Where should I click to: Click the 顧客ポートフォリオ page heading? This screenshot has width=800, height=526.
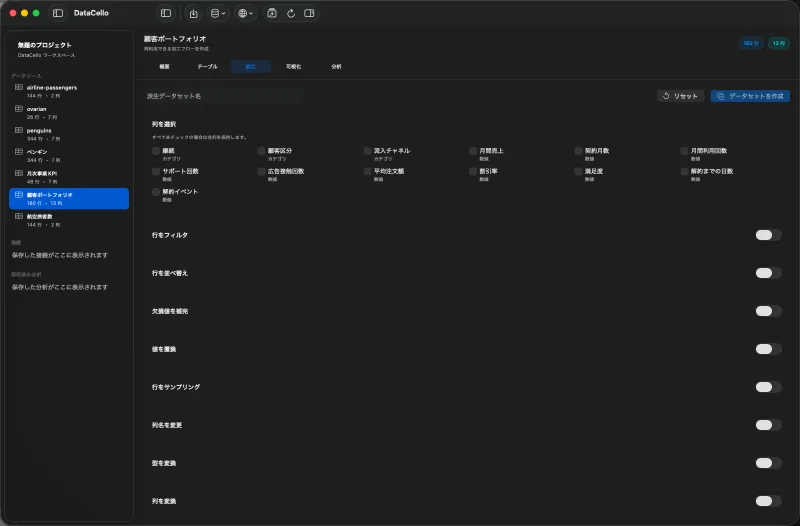(x=175, y=39)
